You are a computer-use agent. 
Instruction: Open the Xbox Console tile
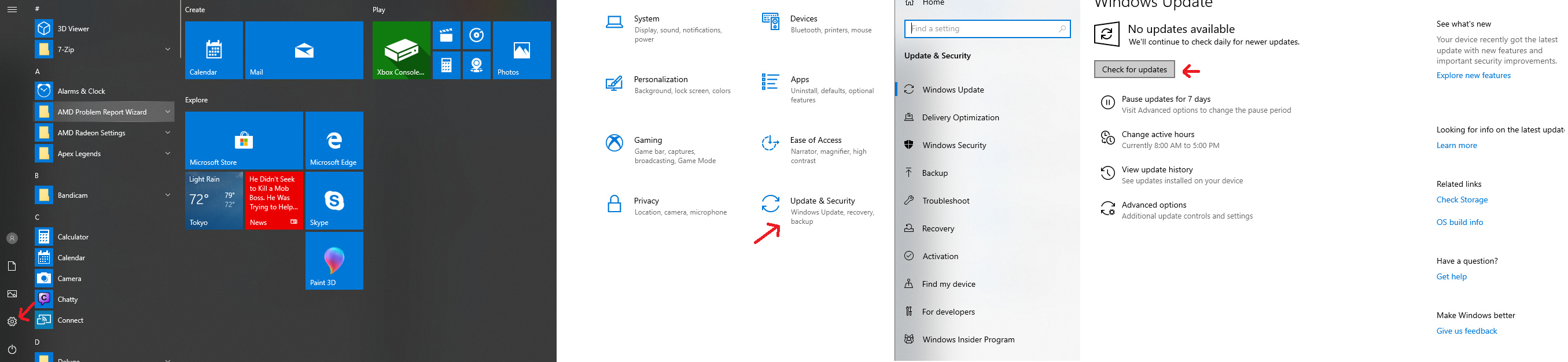tap(401, 50)
